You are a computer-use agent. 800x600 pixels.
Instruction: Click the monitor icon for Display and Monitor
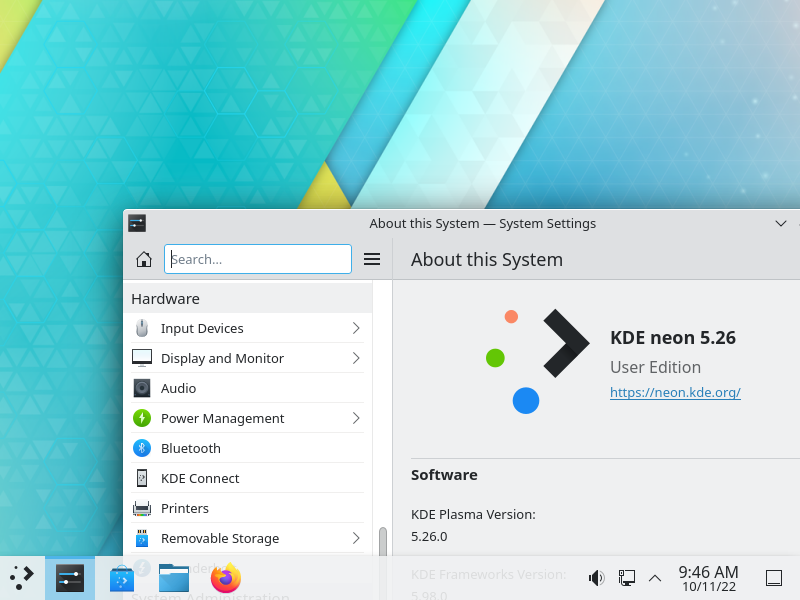(x=142, y=358)
